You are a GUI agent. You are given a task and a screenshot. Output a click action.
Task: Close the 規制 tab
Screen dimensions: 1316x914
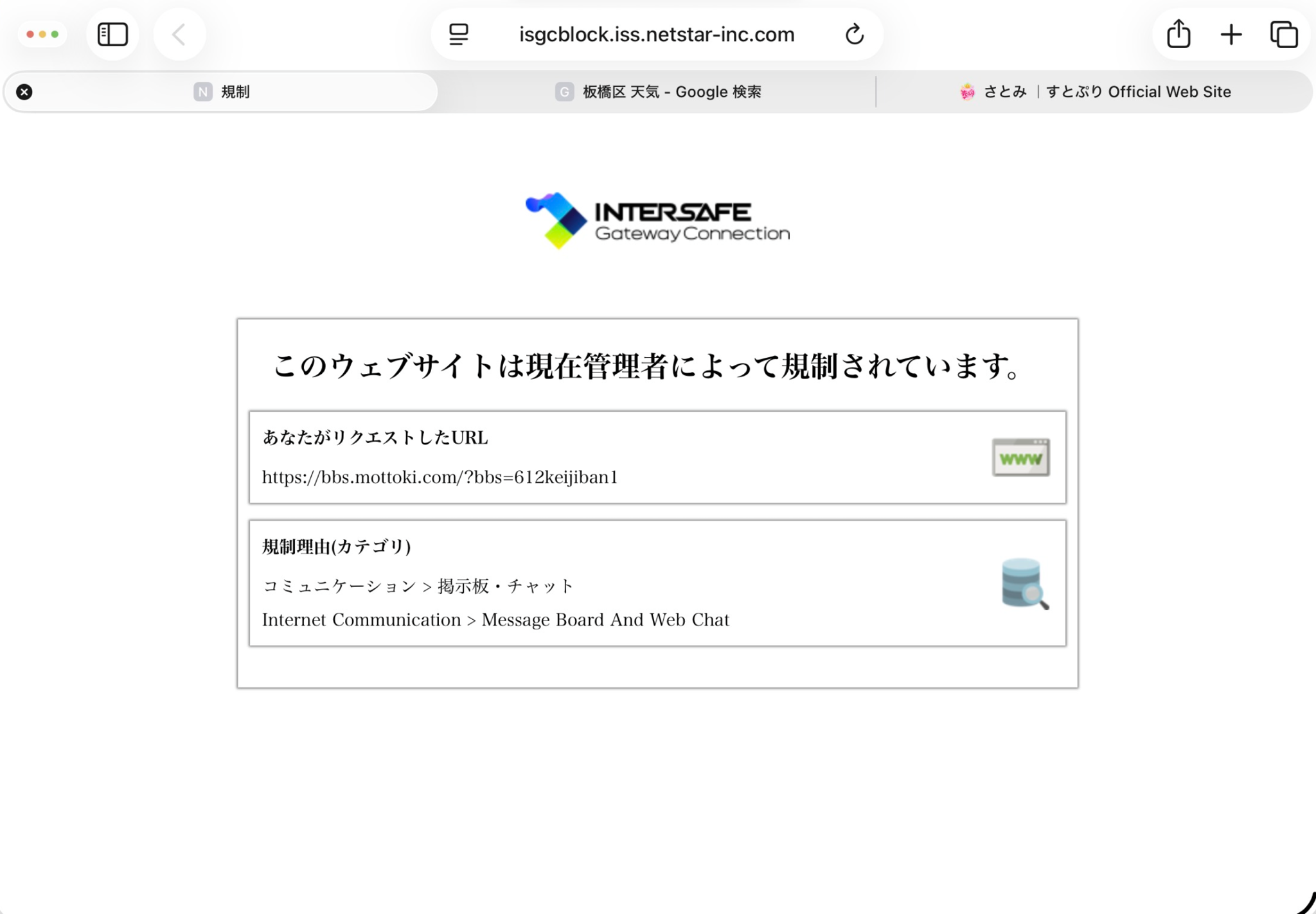tap(24, 91)
